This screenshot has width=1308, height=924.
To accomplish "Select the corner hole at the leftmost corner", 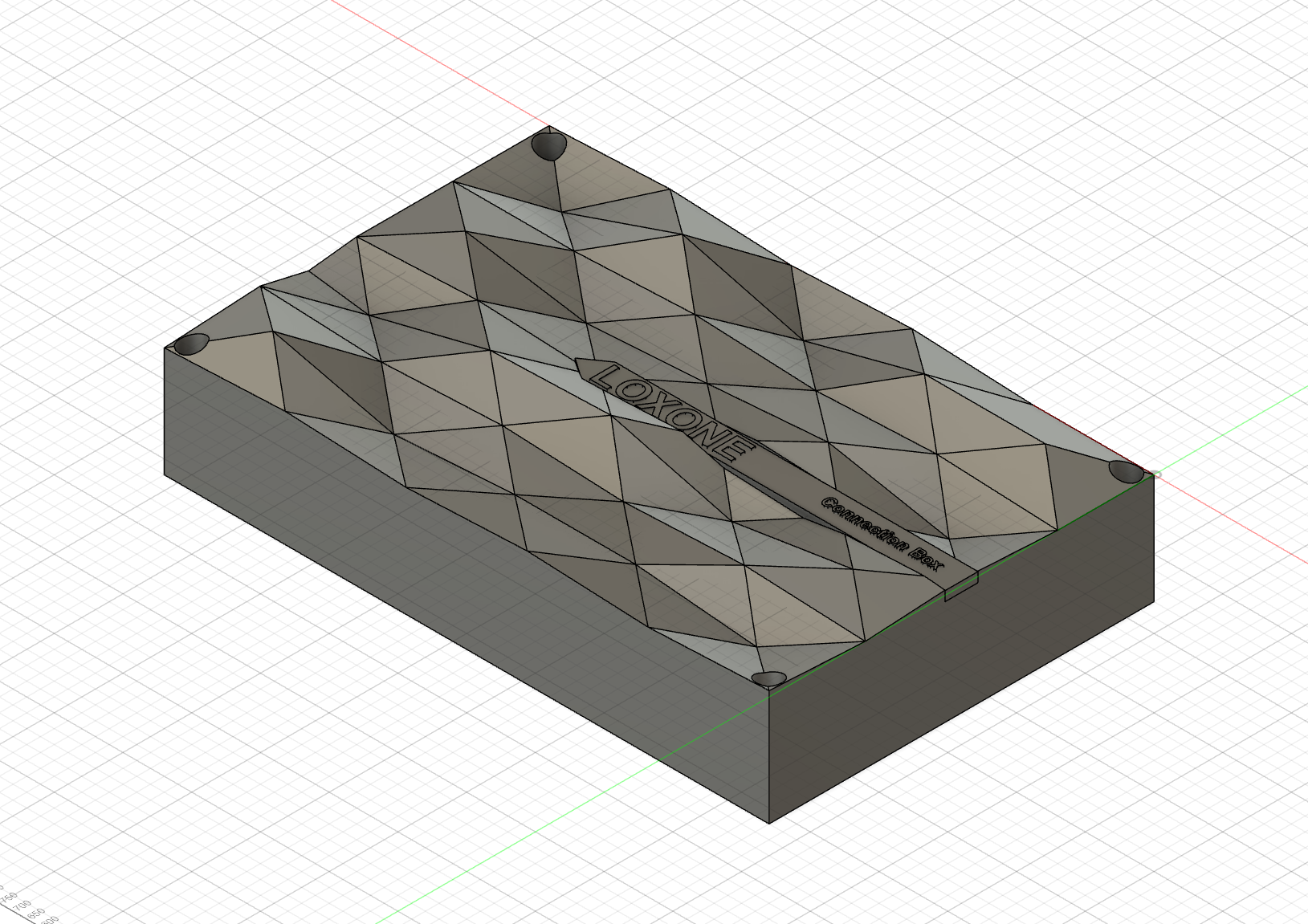I will click(x=192, y=344).
